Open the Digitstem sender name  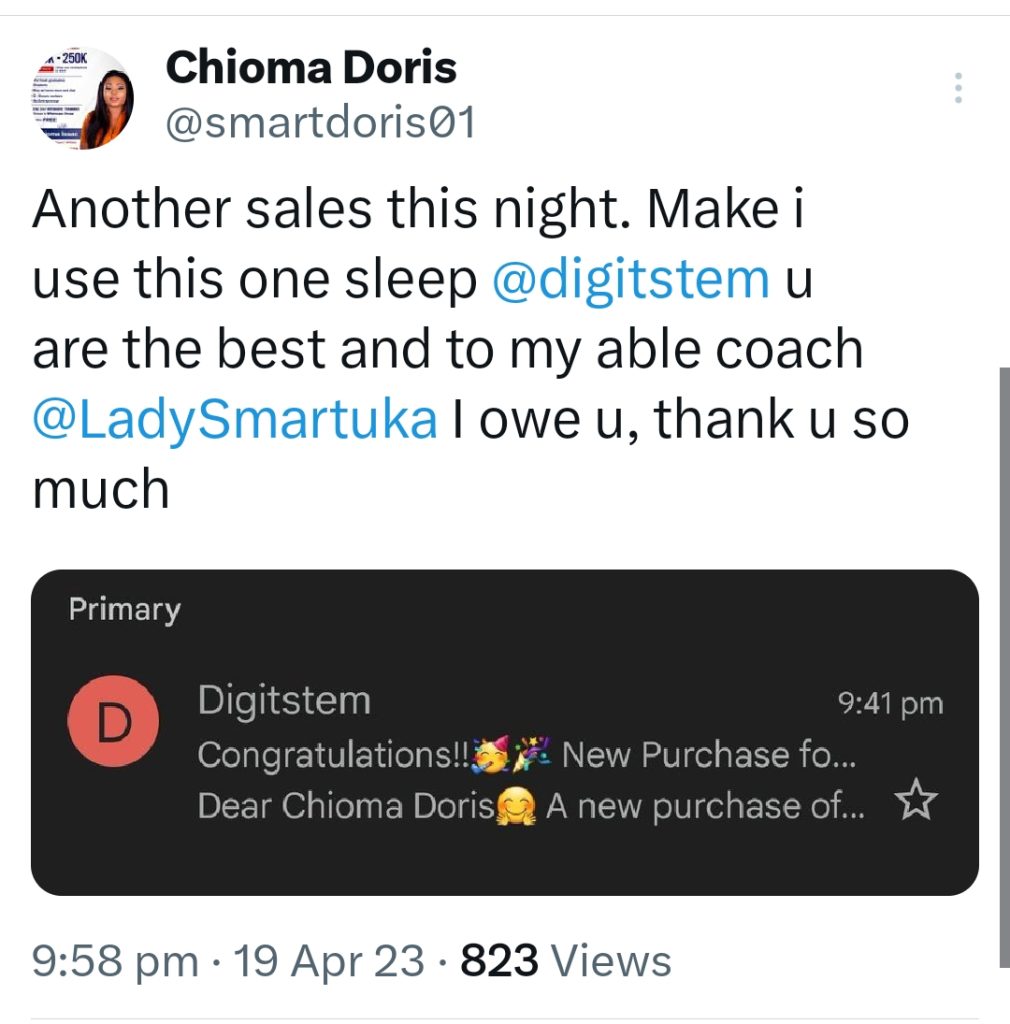(x=284, y=700)
